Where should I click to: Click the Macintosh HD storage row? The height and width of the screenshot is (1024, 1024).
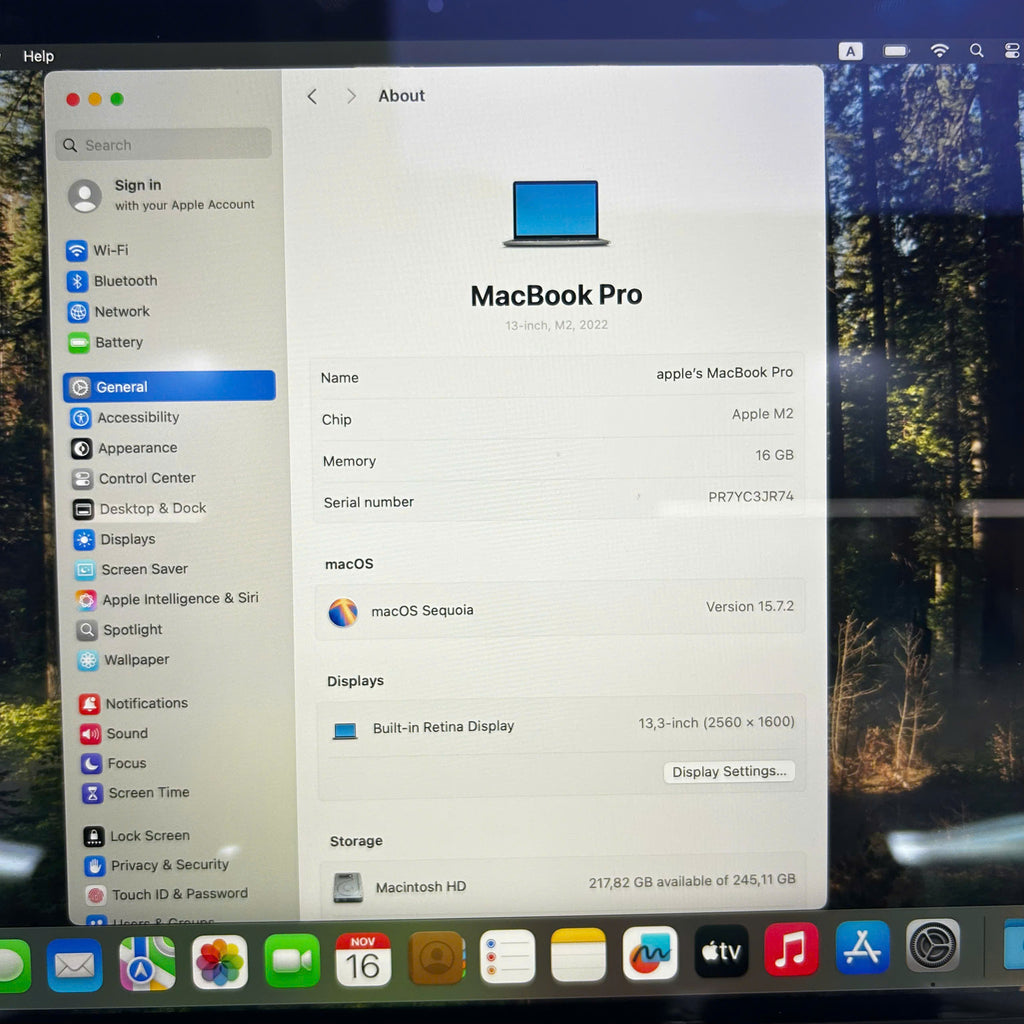(562, 885)
